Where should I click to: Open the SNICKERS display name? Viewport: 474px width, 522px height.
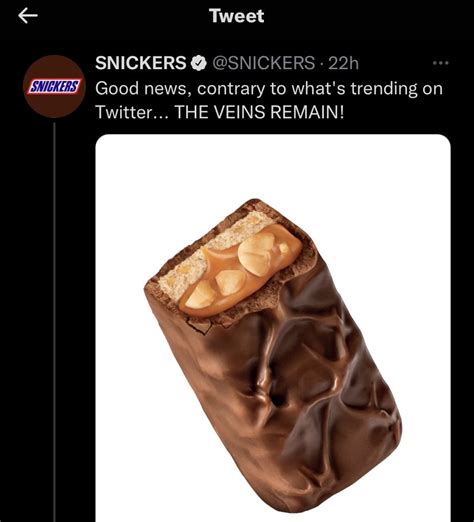[141, 63]
